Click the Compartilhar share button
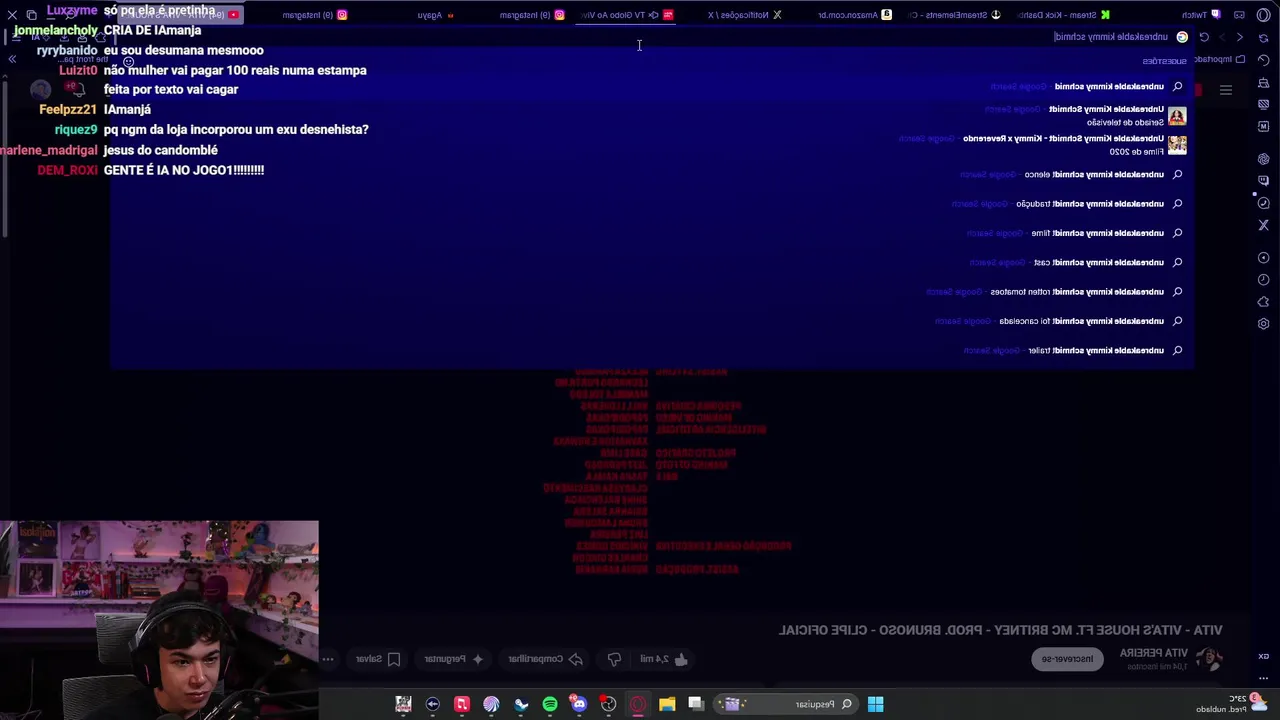Image resolution: width=1280 pixels, height=720 pixels. click(546, 659)
